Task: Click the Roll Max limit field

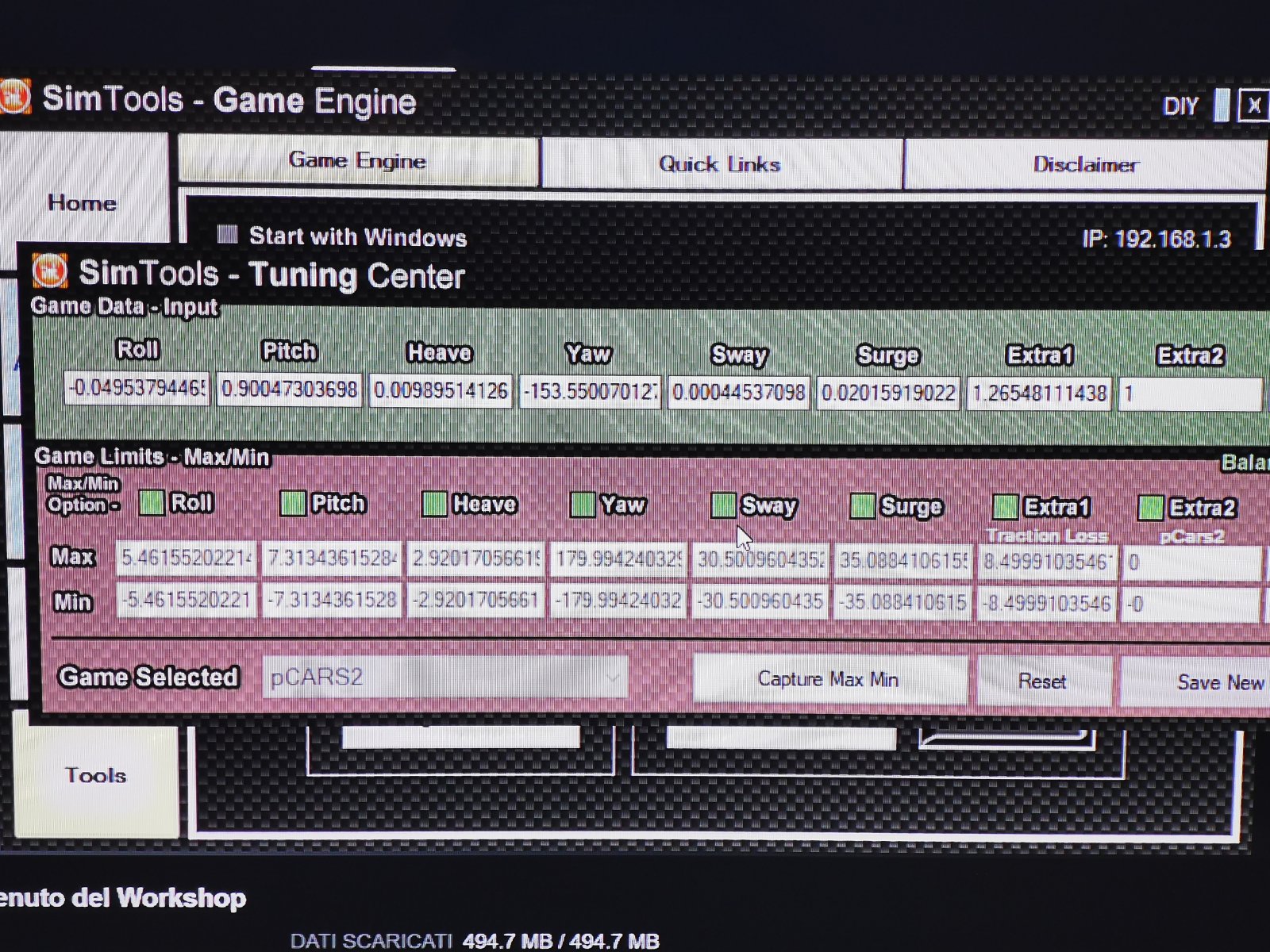Action: click(x=187, y=559)
